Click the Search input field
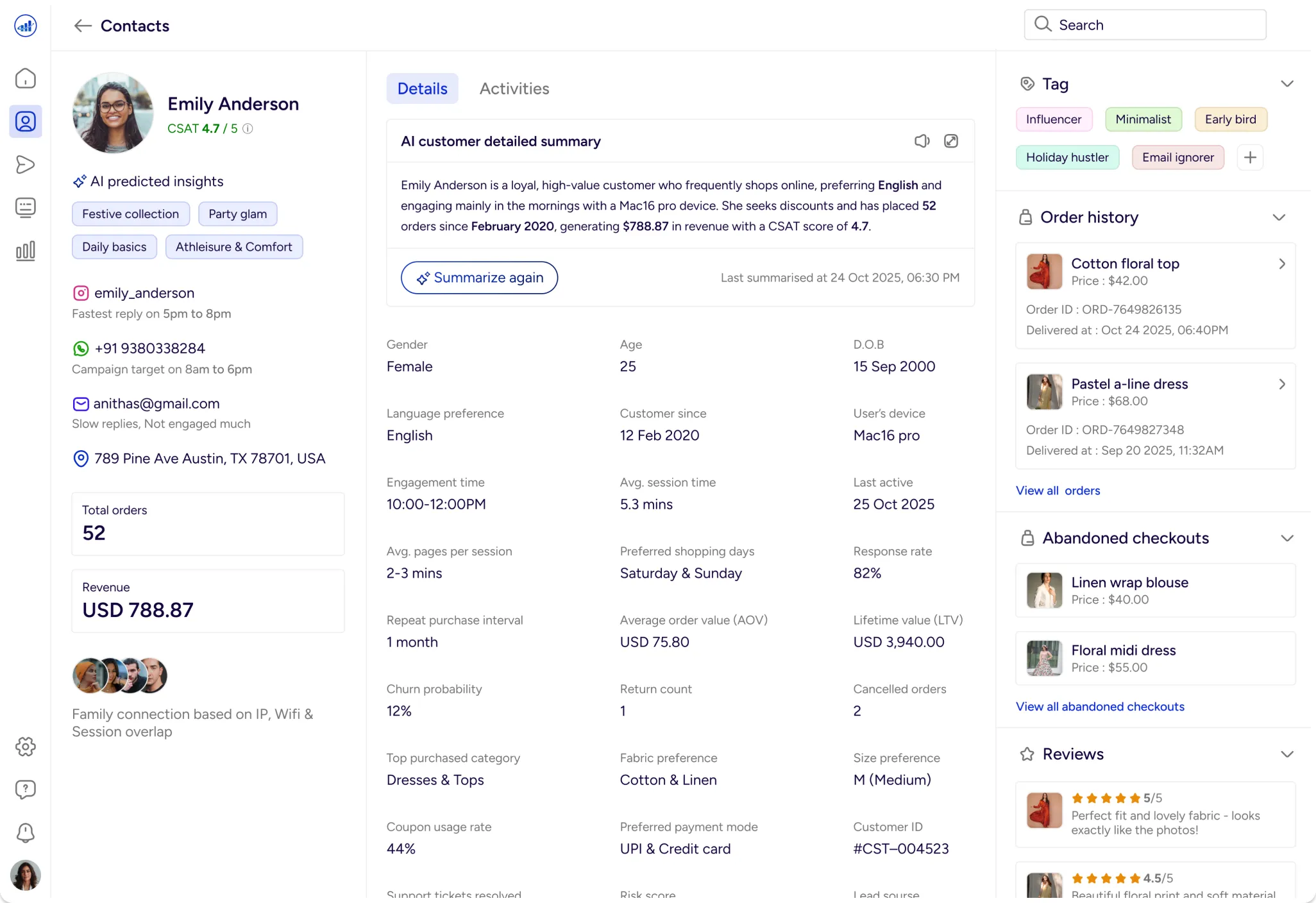The width and height of the screenshot is (1316, 903). pyautogui.click(x=1145, y=25)
